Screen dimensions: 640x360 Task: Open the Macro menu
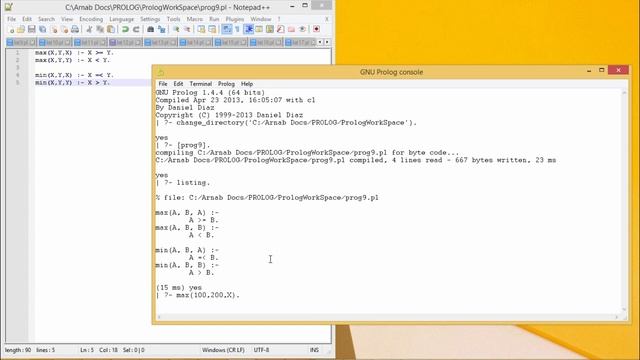(195, 19)
